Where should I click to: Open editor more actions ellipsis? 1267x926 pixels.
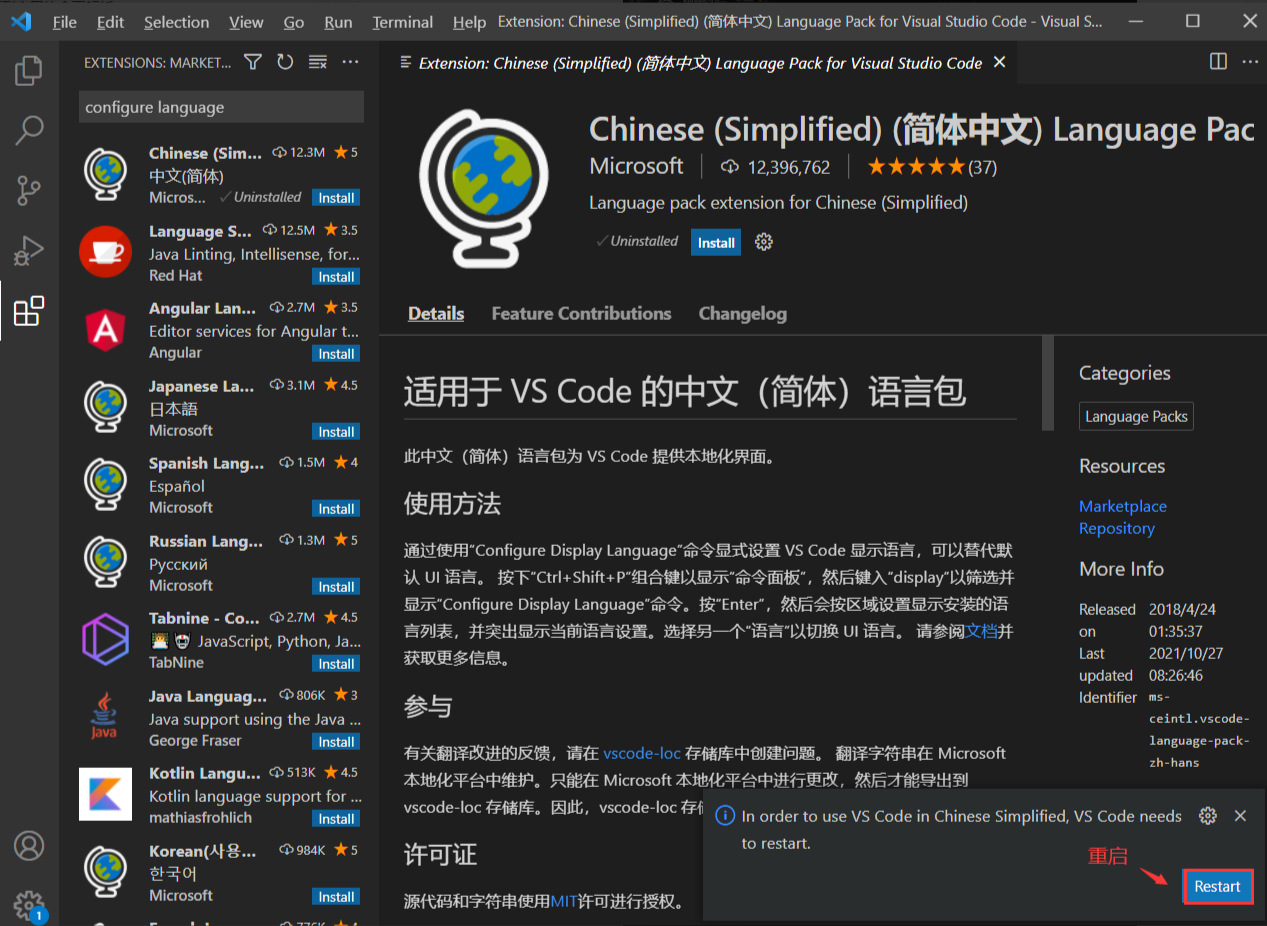(x=1250, y=62)
